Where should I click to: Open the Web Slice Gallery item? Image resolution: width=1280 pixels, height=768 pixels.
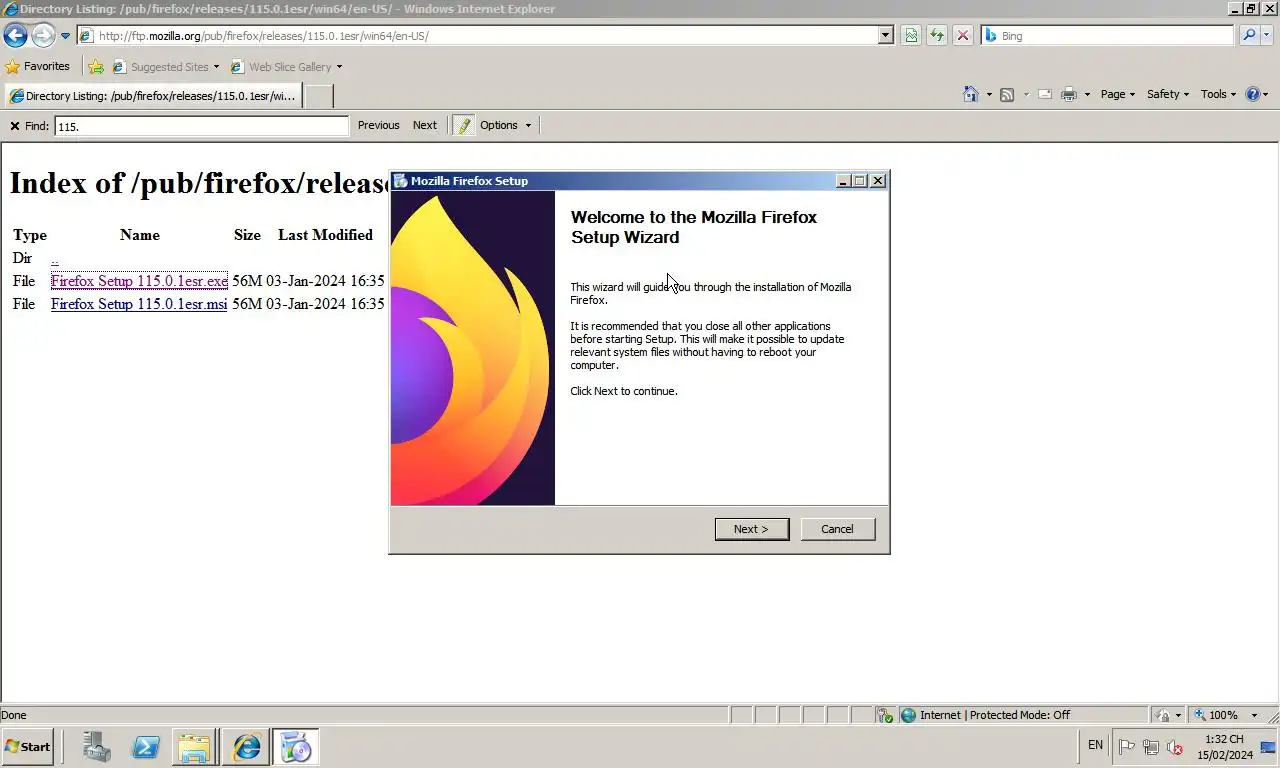click(x=287, y=67)
